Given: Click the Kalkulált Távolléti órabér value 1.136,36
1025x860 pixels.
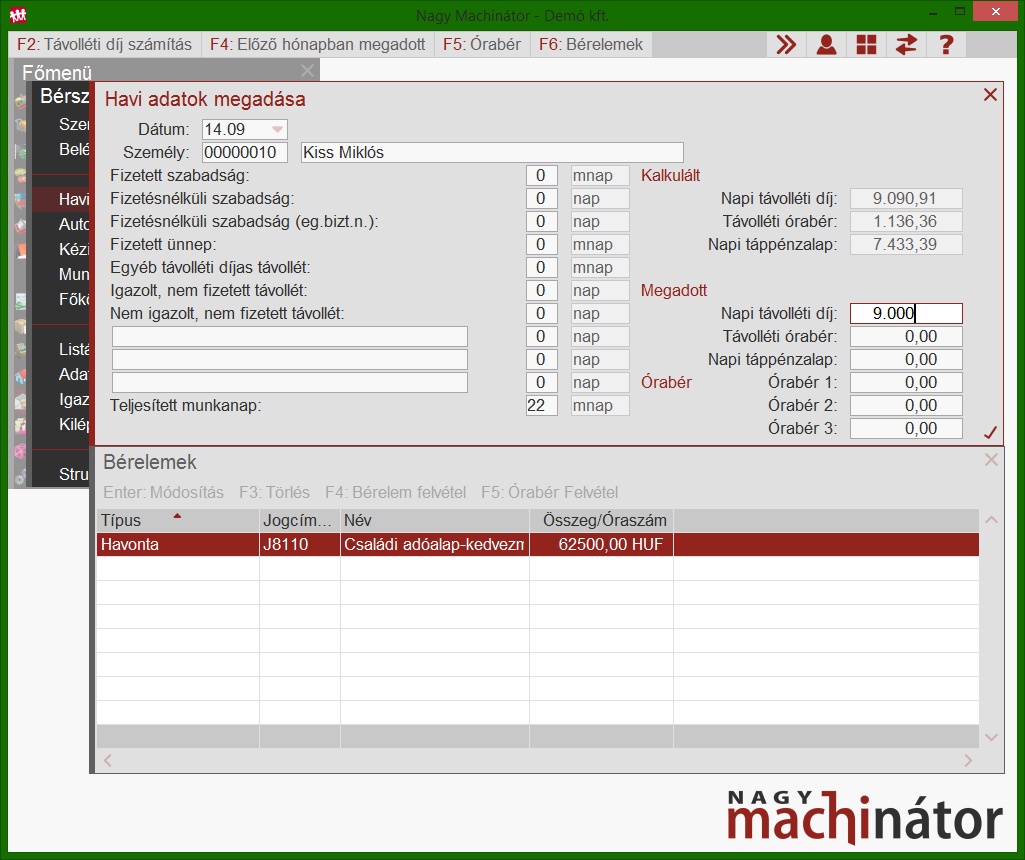Looking at the screenshot, I should (906, 222).
